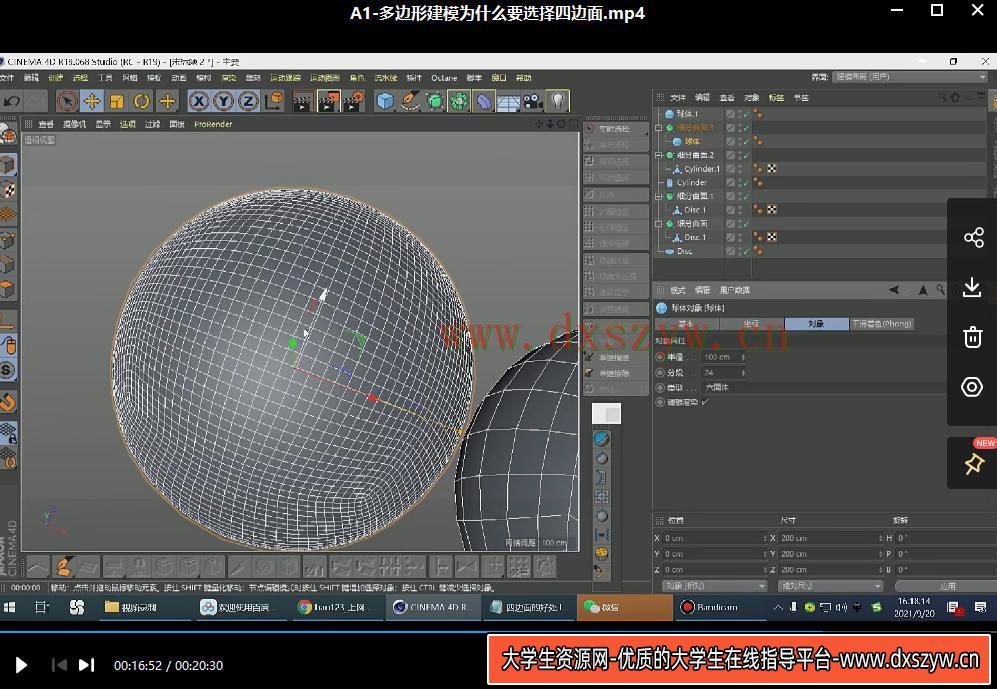Add a cube primitive object
The width and height of the screenshot is (997, 689).
pos(385,101)
